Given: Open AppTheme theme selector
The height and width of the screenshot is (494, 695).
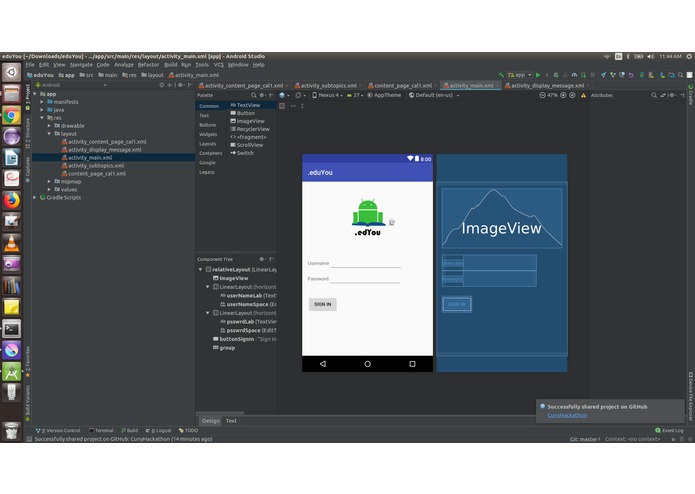Looking at the screenshot, I should [384, 95].
